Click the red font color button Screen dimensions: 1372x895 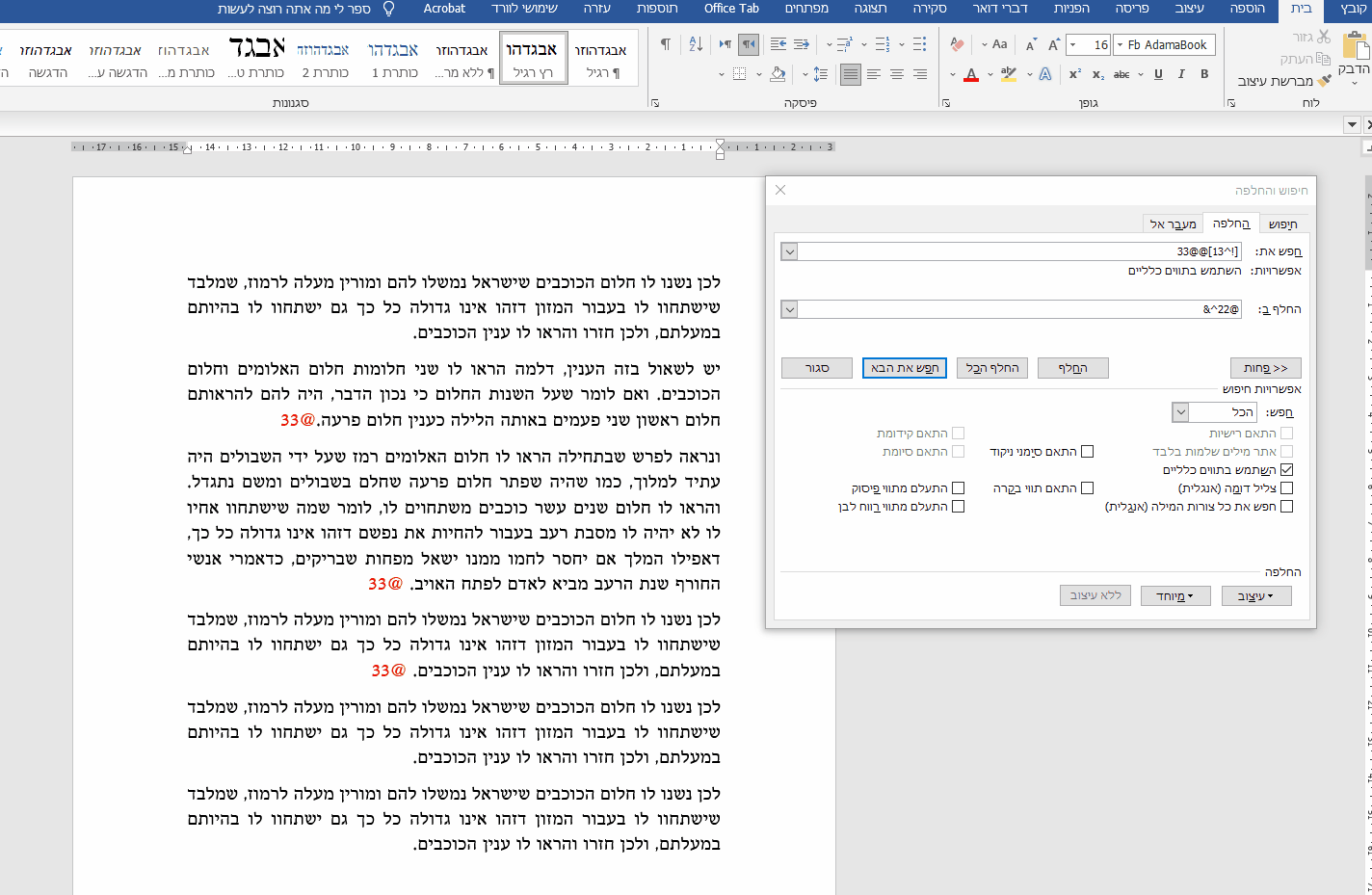click(971, 74)
